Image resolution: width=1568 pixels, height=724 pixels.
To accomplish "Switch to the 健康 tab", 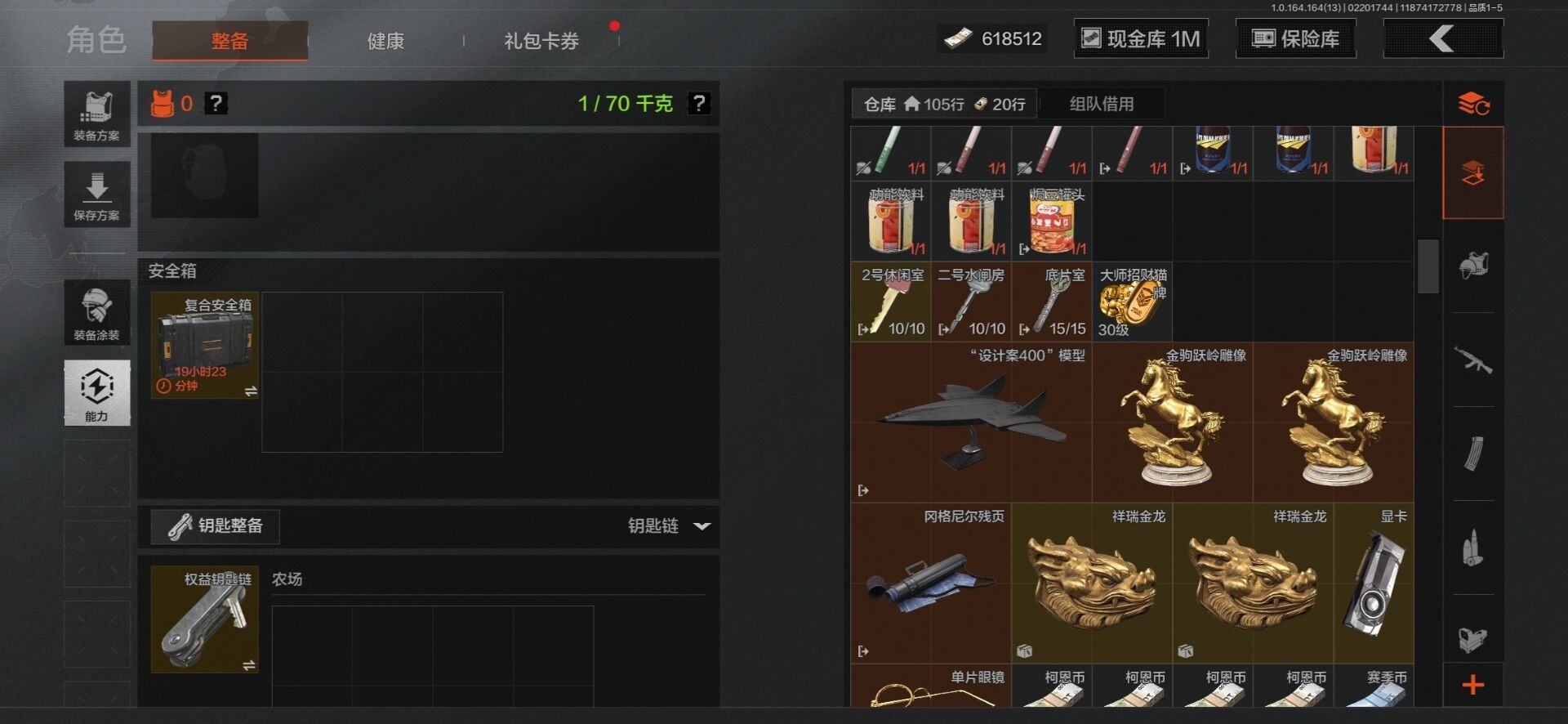I will [x=385, y=41].
